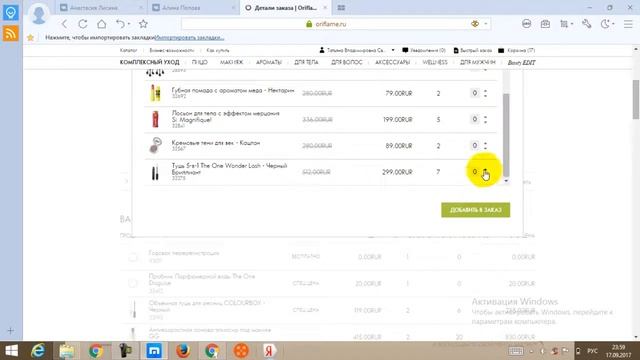Open the touch keyboard tray icon

coord(516,351)
